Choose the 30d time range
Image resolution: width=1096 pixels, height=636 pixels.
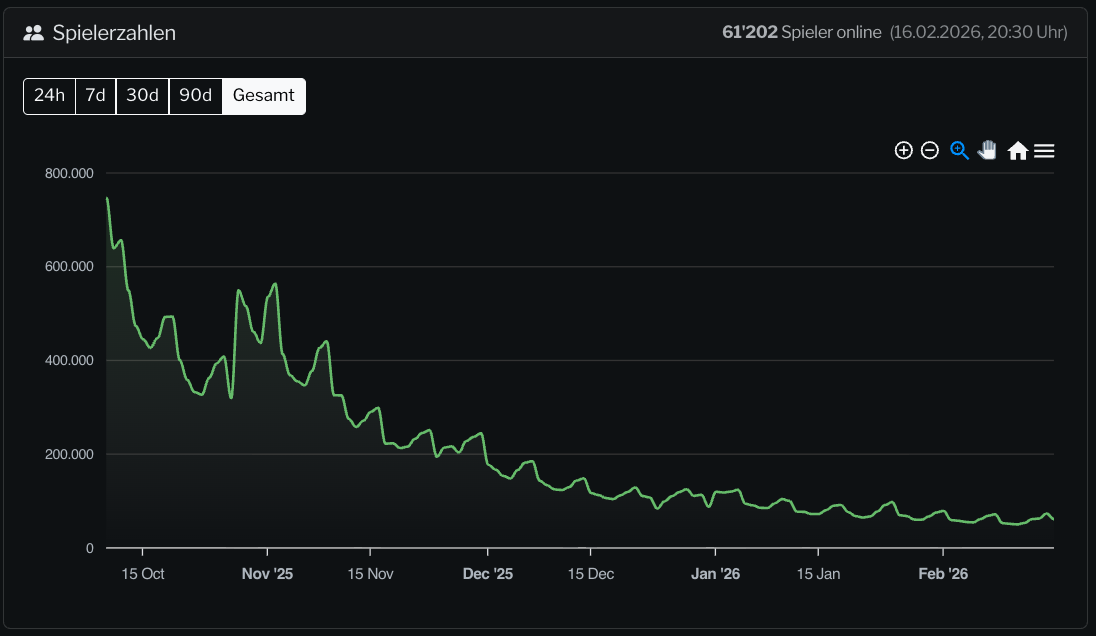click(142, 96)
